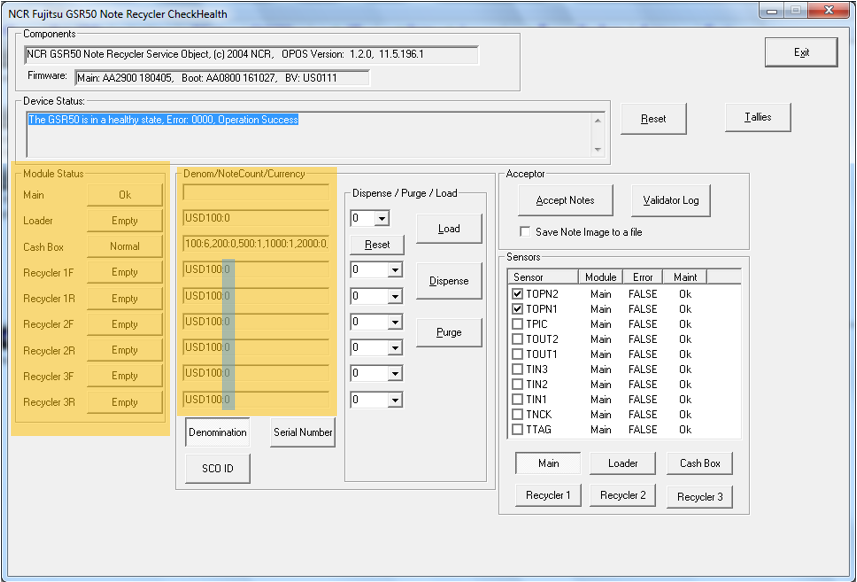Show Cash Box sensors using the Cash Box button under the sensor list
The height and width of the screenshot is (582, 857).
point(700,463)
